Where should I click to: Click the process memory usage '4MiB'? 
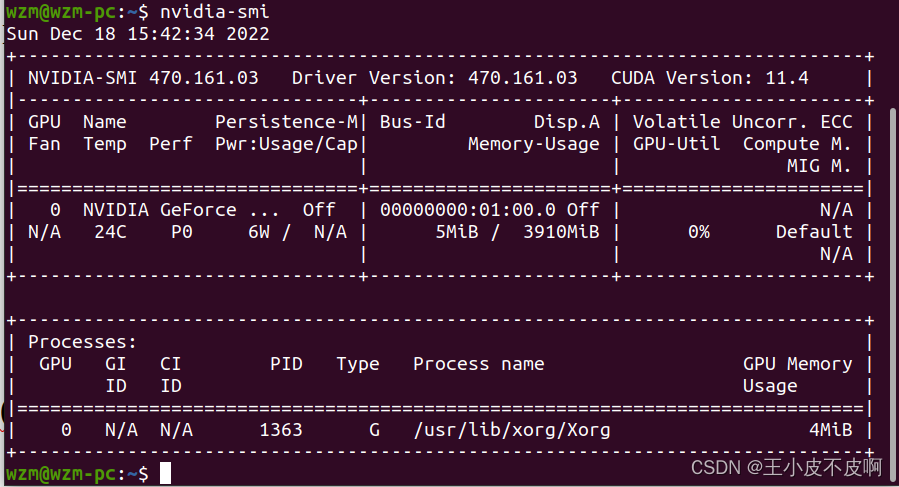pos(831,430)
